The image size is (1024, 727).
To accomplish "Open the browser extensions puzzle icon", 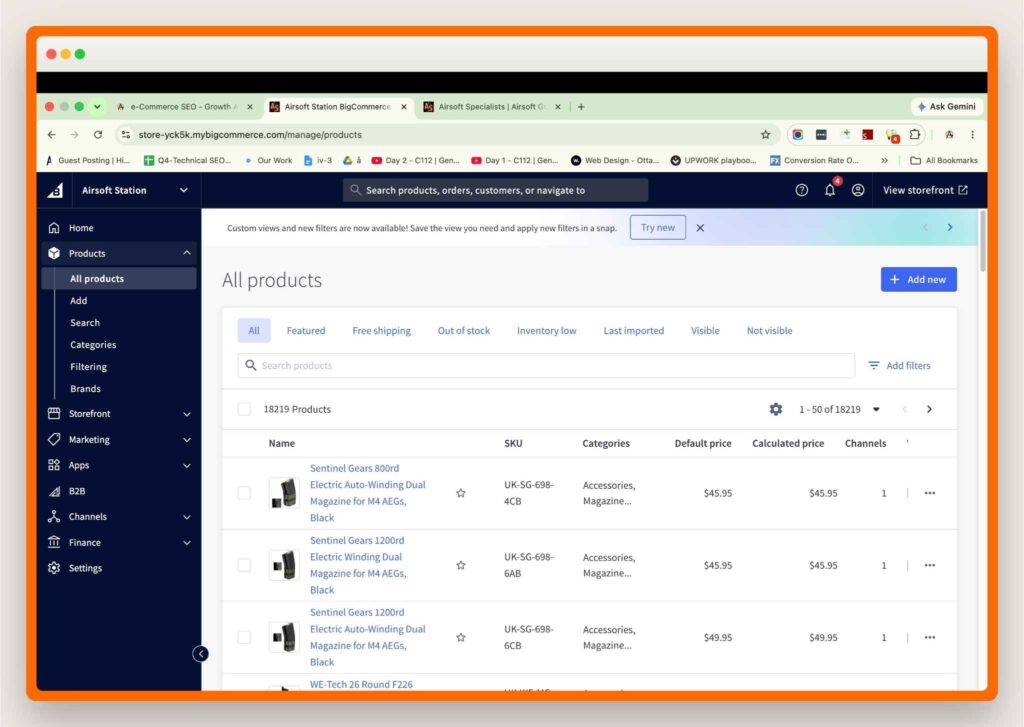I will tap(915, 135).
